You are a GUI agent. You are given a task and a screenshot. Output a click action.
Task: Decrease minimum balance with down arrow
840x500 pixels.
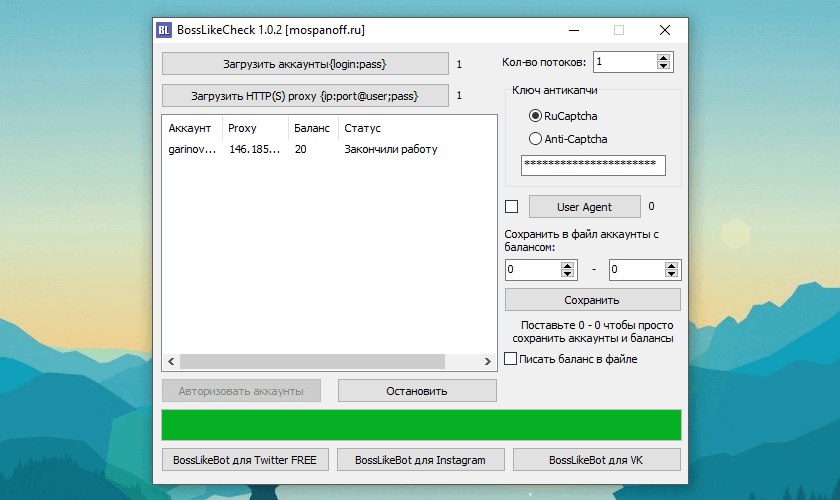pyautogui.click(x=567, y=273)
